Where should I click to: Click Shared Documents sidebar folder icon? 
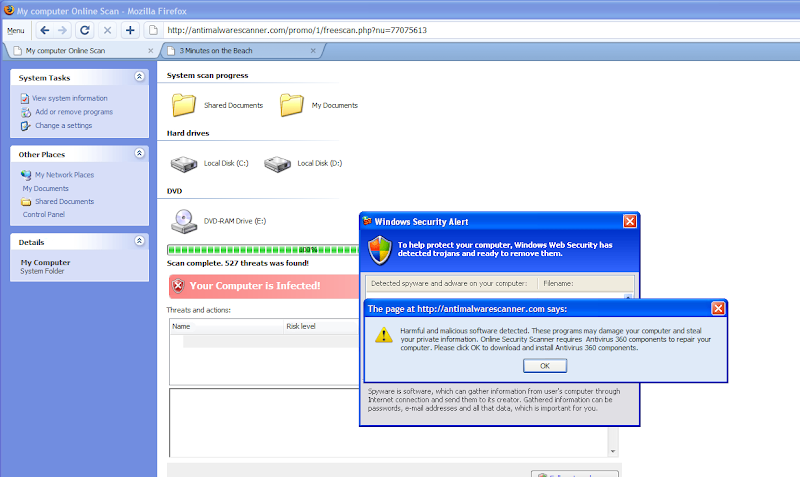(26, 202)
